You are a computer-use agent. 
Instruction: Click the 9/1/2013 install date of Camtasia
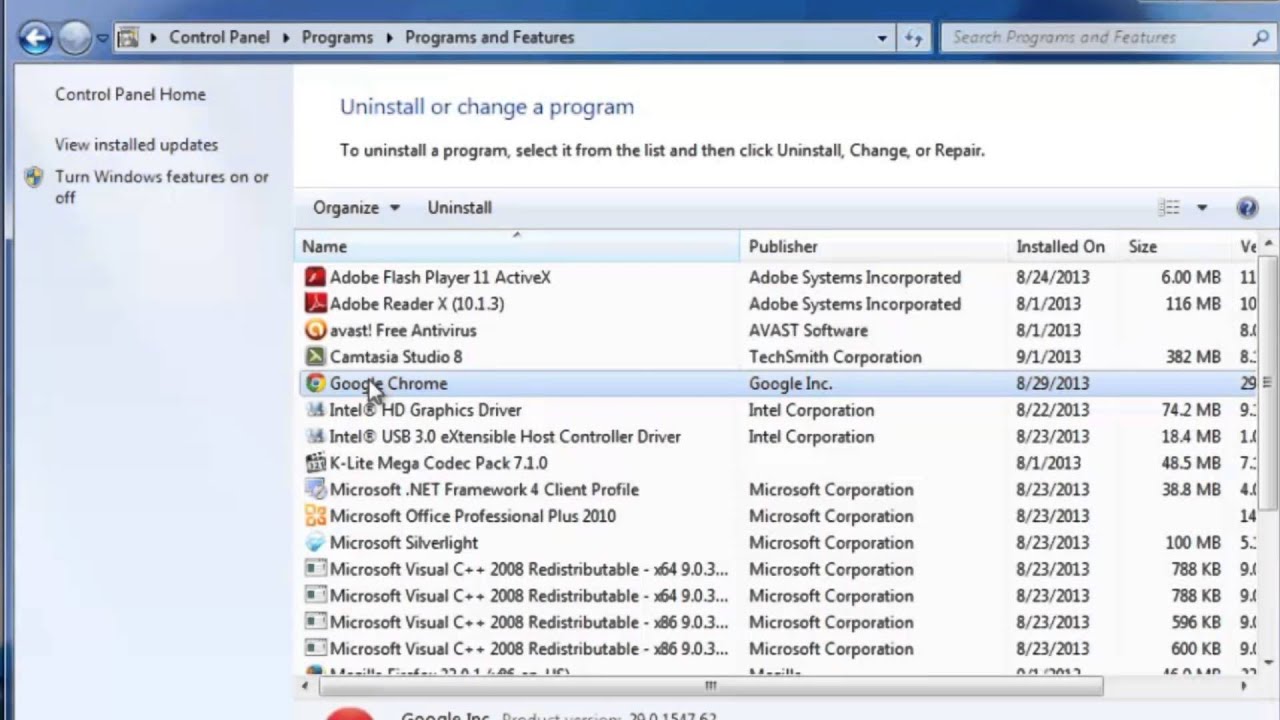click(1048, 357)
